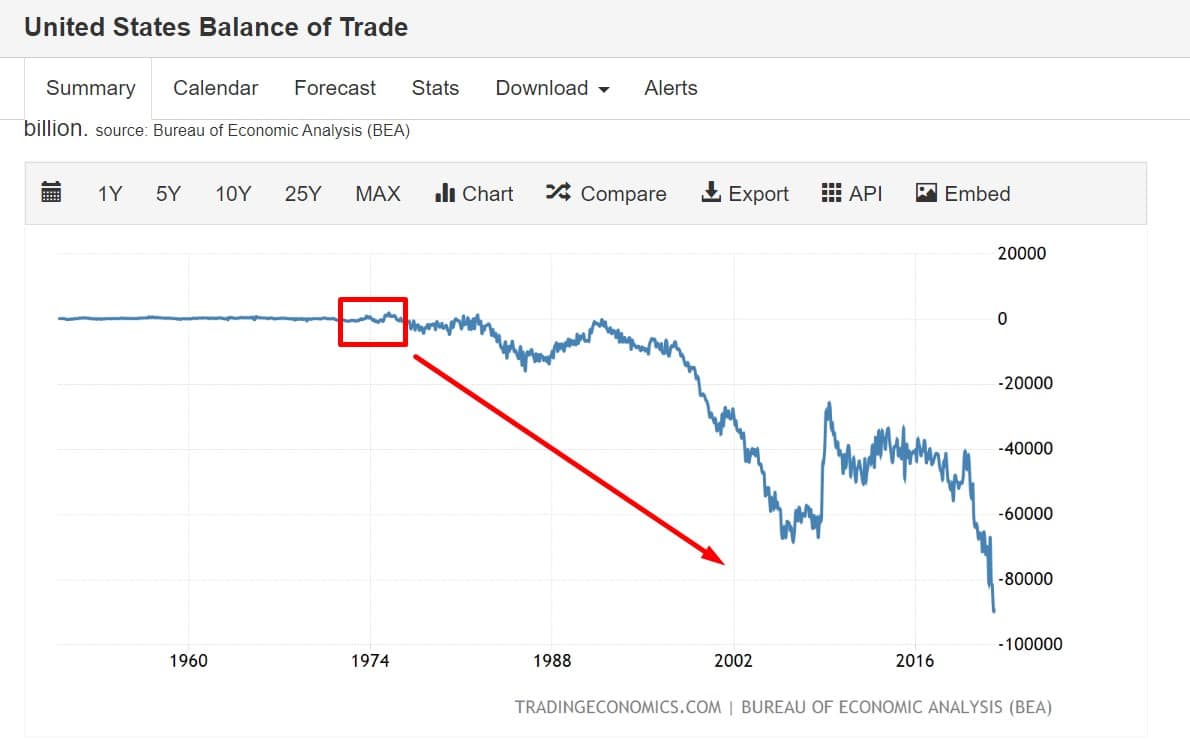Viewport: 1190px width, 743px height.
Task: Click the United States Balance of Trade heading
Action: click(216, 27)
